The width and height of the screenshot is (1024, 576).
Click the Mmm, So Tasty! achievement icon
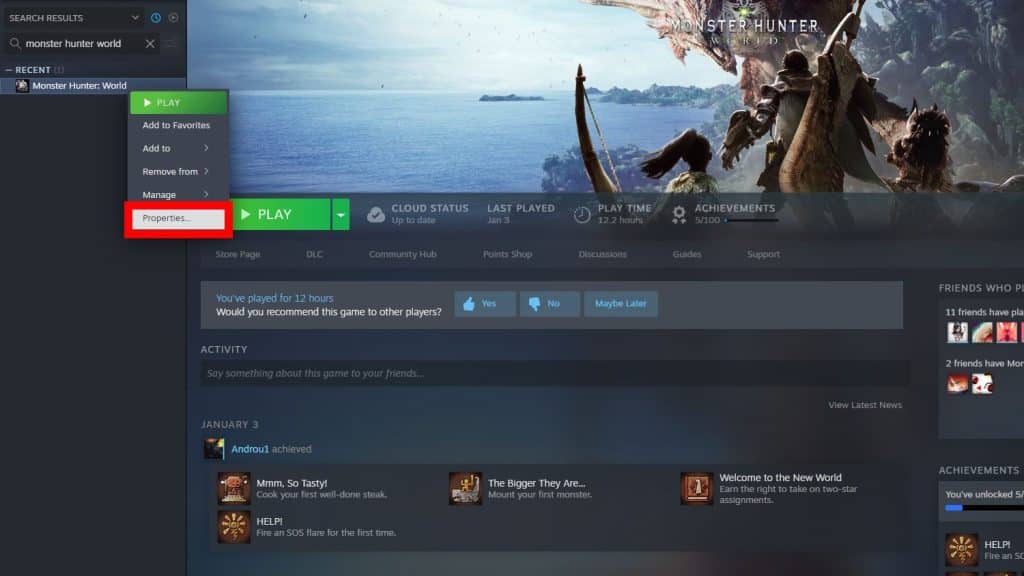point(234,488)
